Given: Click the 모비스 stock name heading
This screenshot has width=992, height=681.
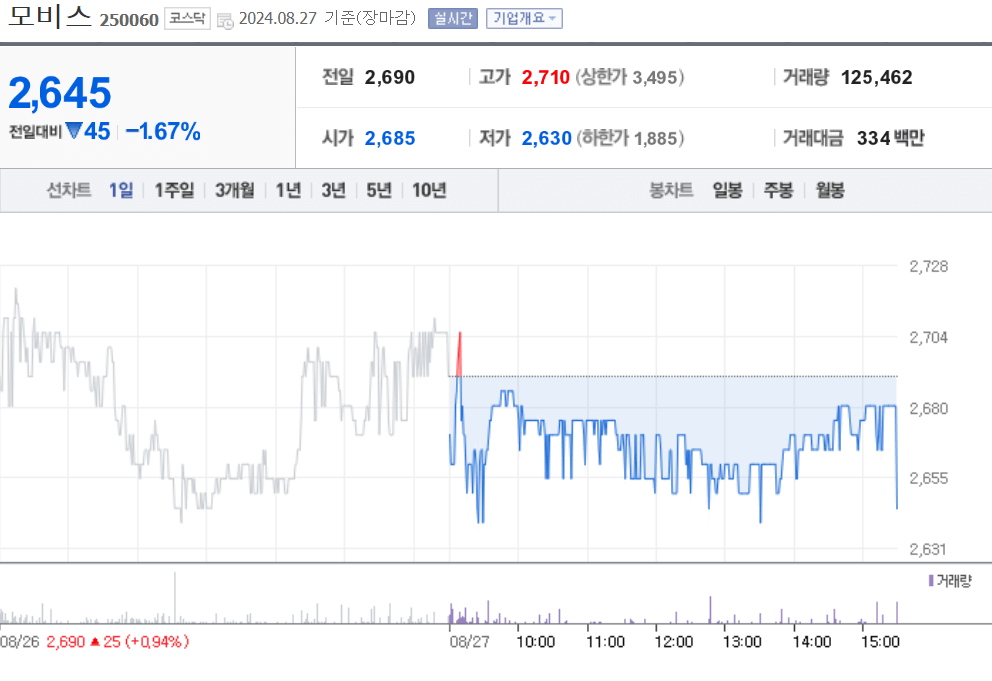Looking at the screenshot, I should tap(51, 16).
